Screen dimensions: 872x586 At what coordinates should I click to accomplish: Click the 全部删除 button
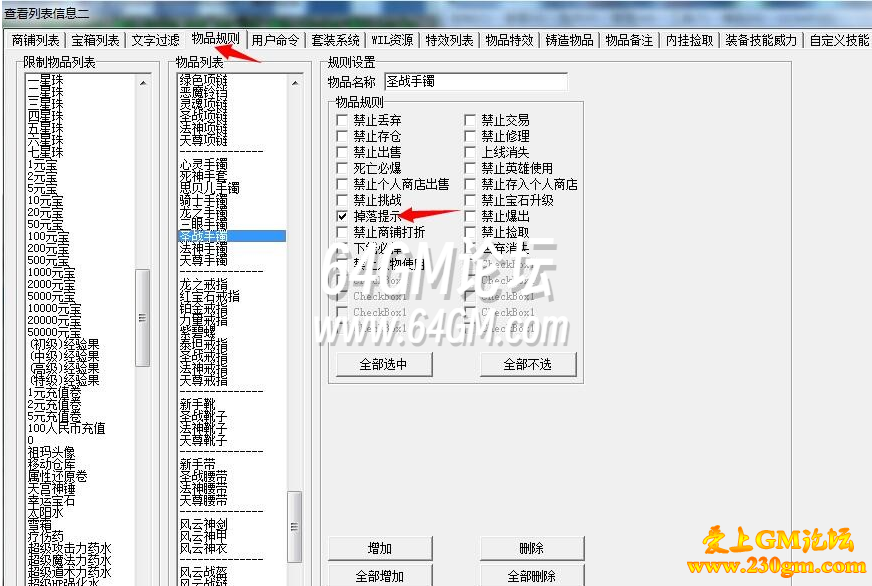click(x=532, y=575)
